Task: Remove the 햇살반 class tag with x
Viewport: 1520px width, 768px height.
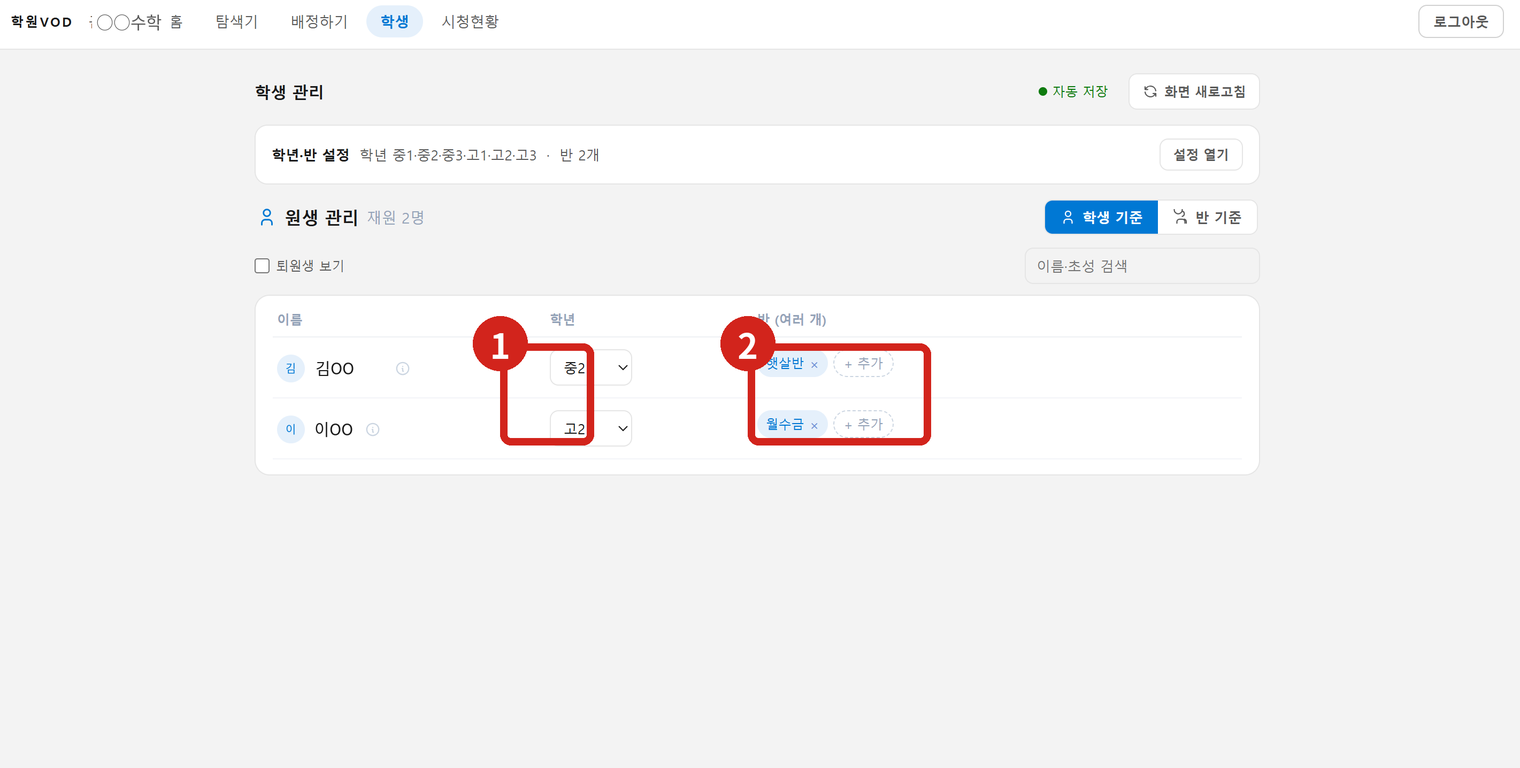Action: click(x=814, y=365)
